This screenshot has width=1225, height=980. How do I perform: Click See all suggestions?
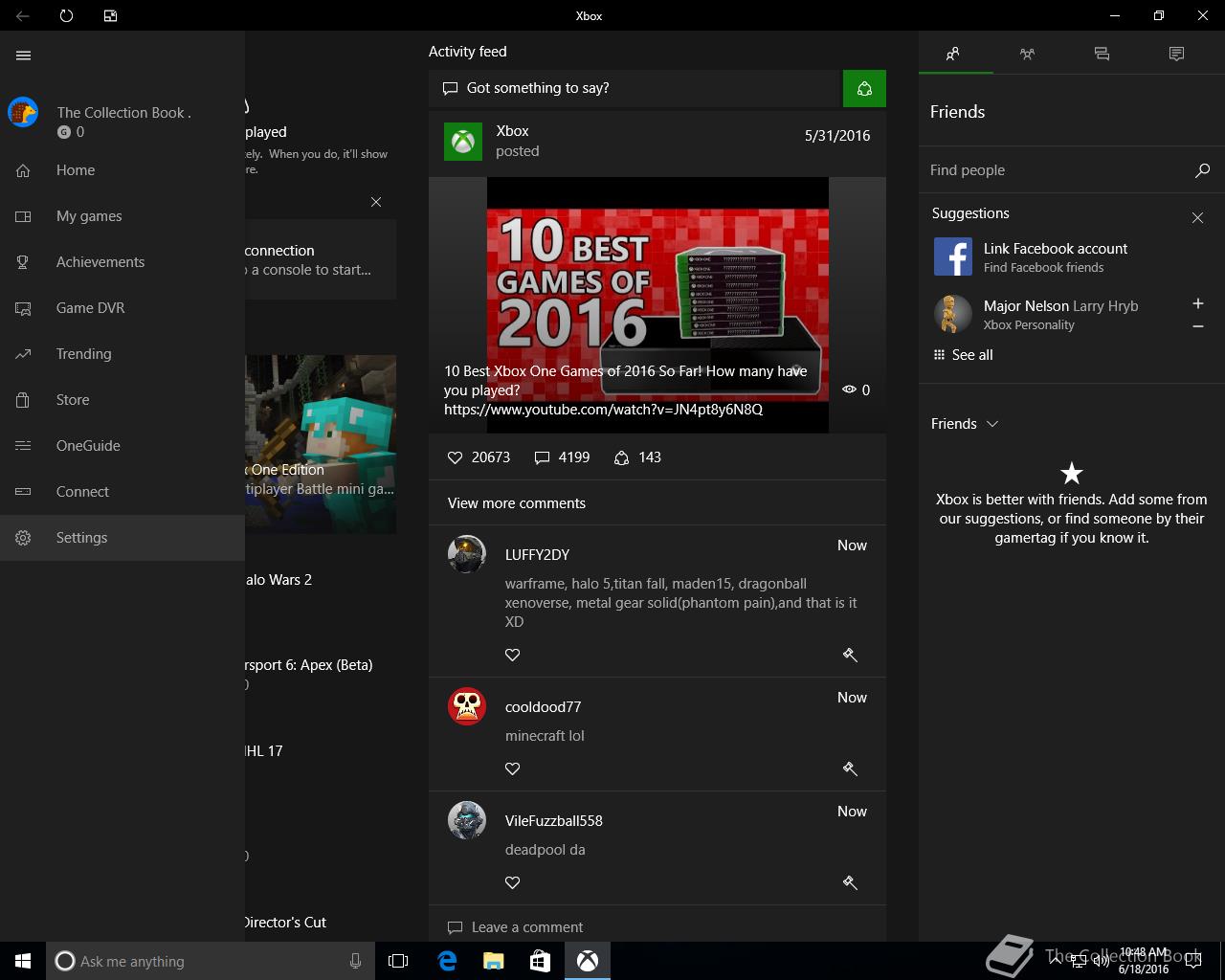pos(963,355)
